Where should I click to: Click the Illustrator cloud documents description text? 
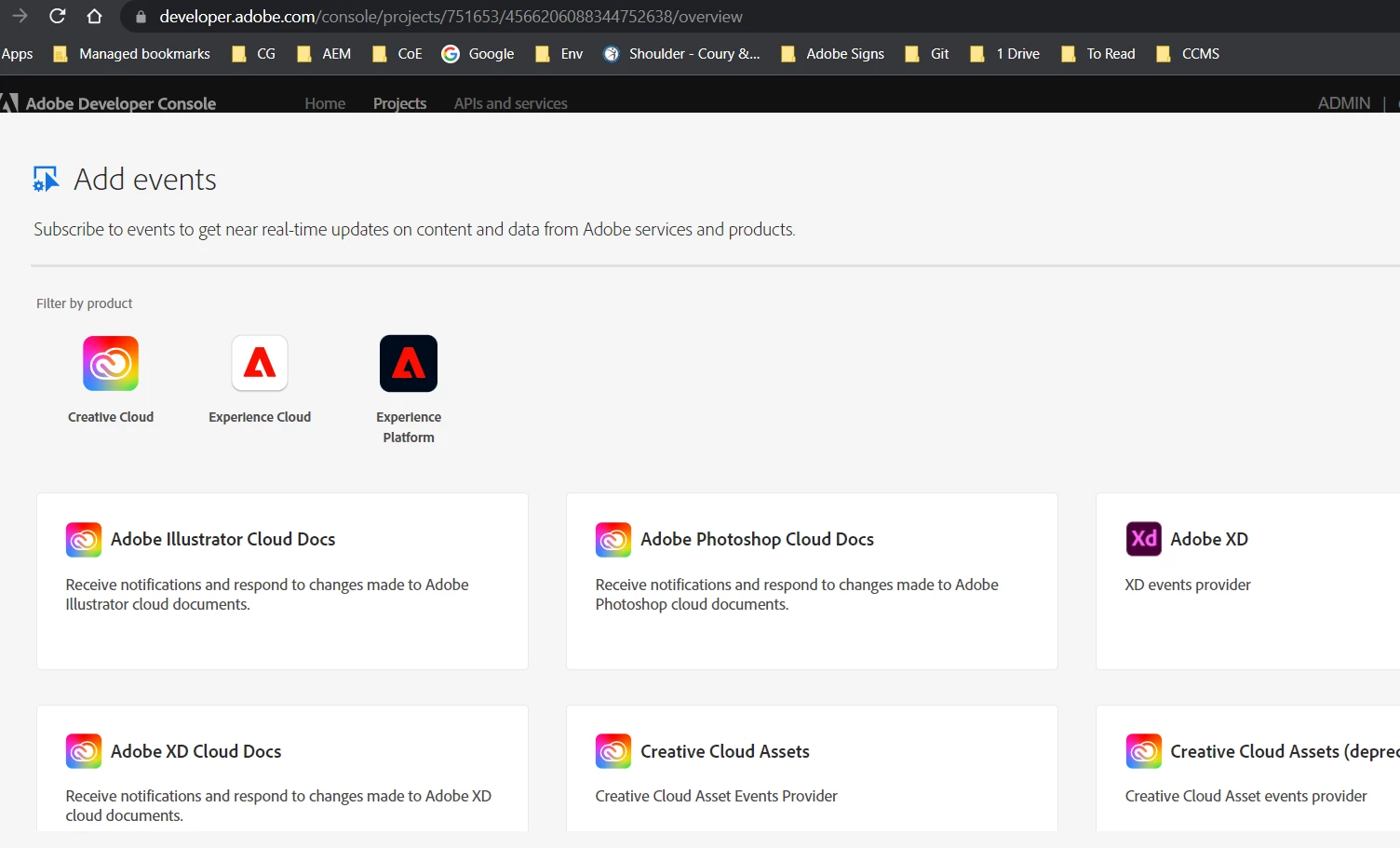pos(267,594)
